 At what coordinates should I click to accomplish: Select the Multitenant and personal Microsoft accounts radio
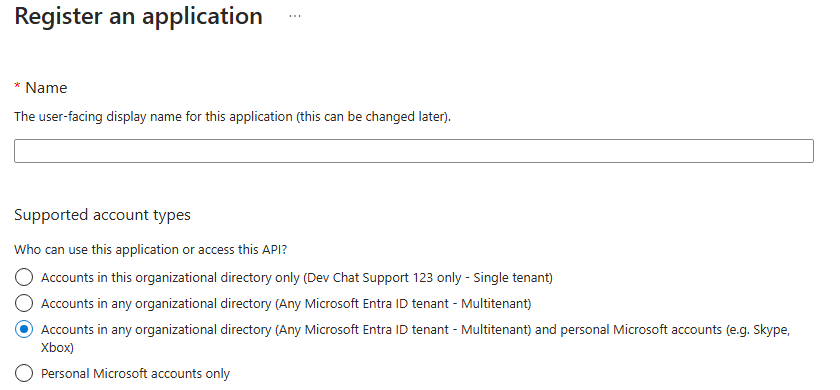tap(24, 329)
